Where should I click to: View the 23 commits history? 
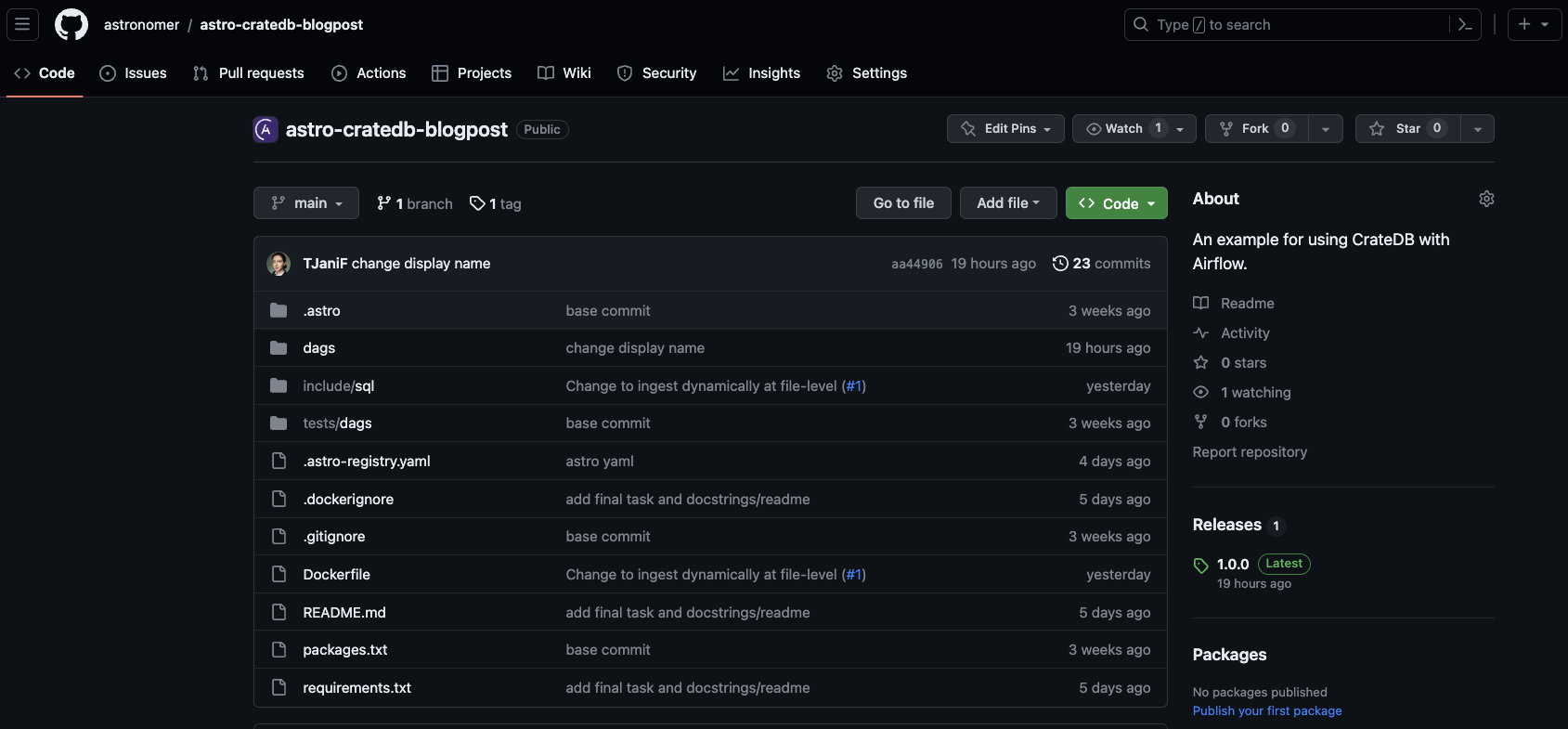[x=1101, y=264]
